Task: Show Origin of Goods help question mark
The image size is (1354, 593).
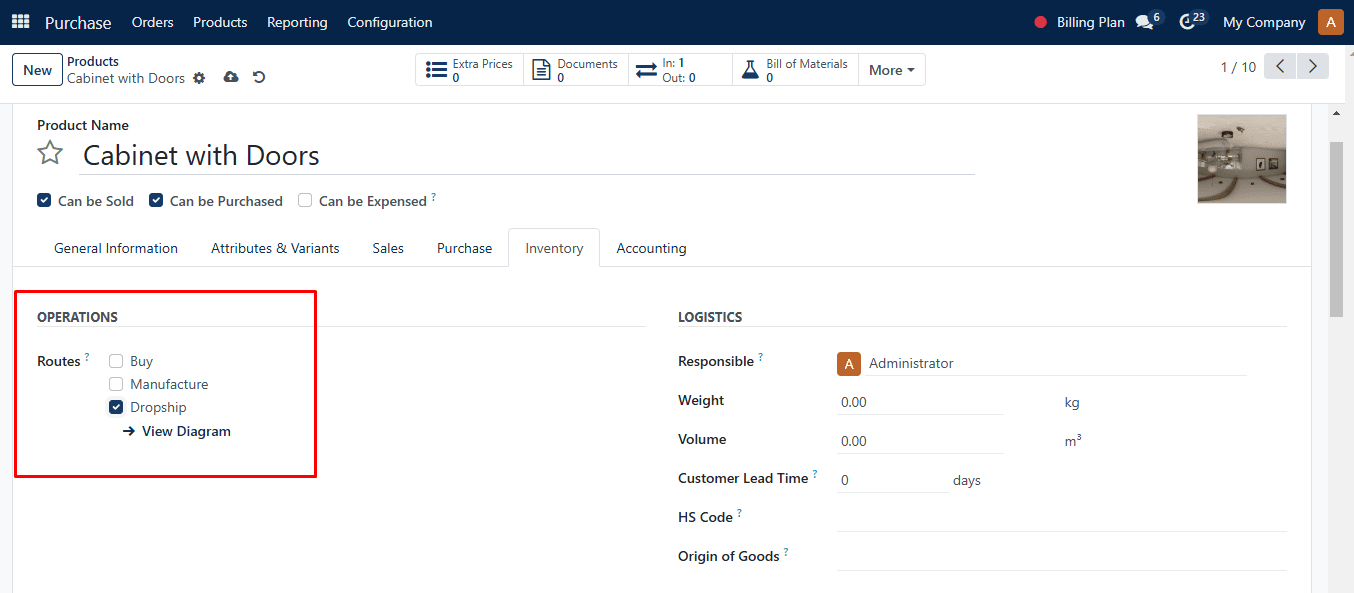Action: click(x=786, y=552)
